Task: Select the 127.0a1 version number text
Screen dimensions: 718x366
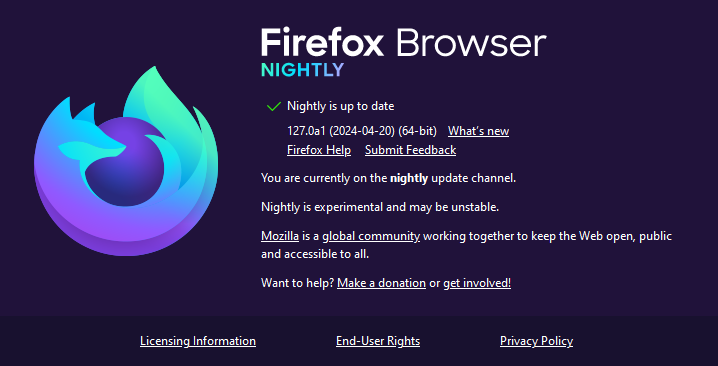Action: pos(306,131)
